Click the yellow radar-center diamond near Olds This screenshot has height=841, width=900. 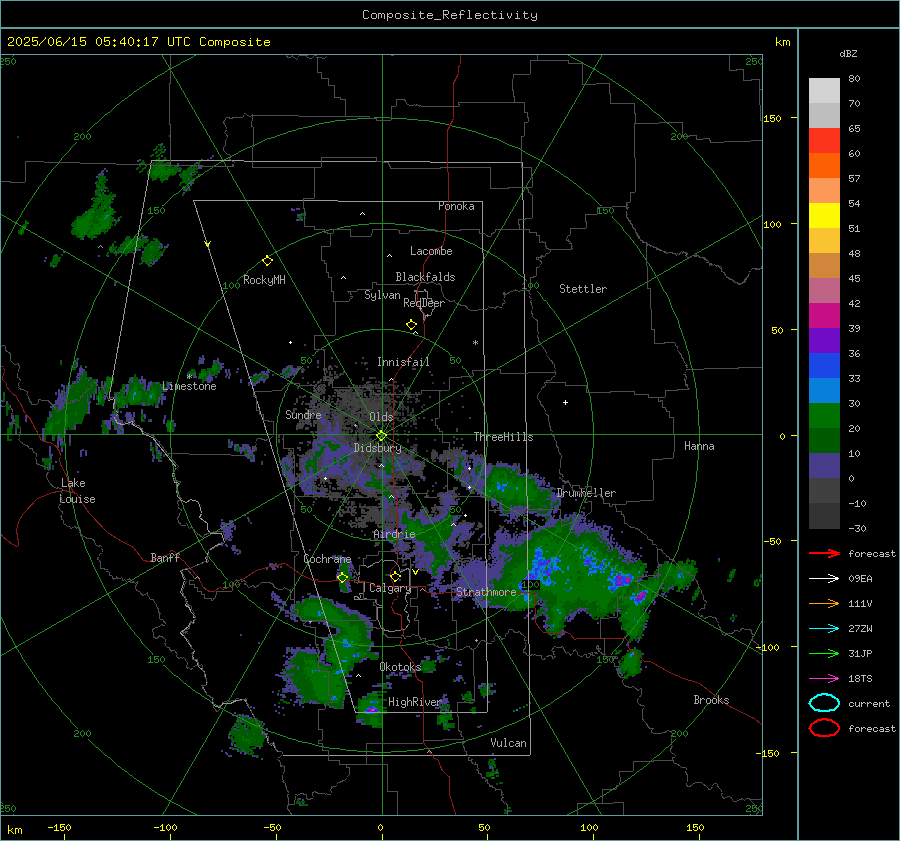click(381, 436)
